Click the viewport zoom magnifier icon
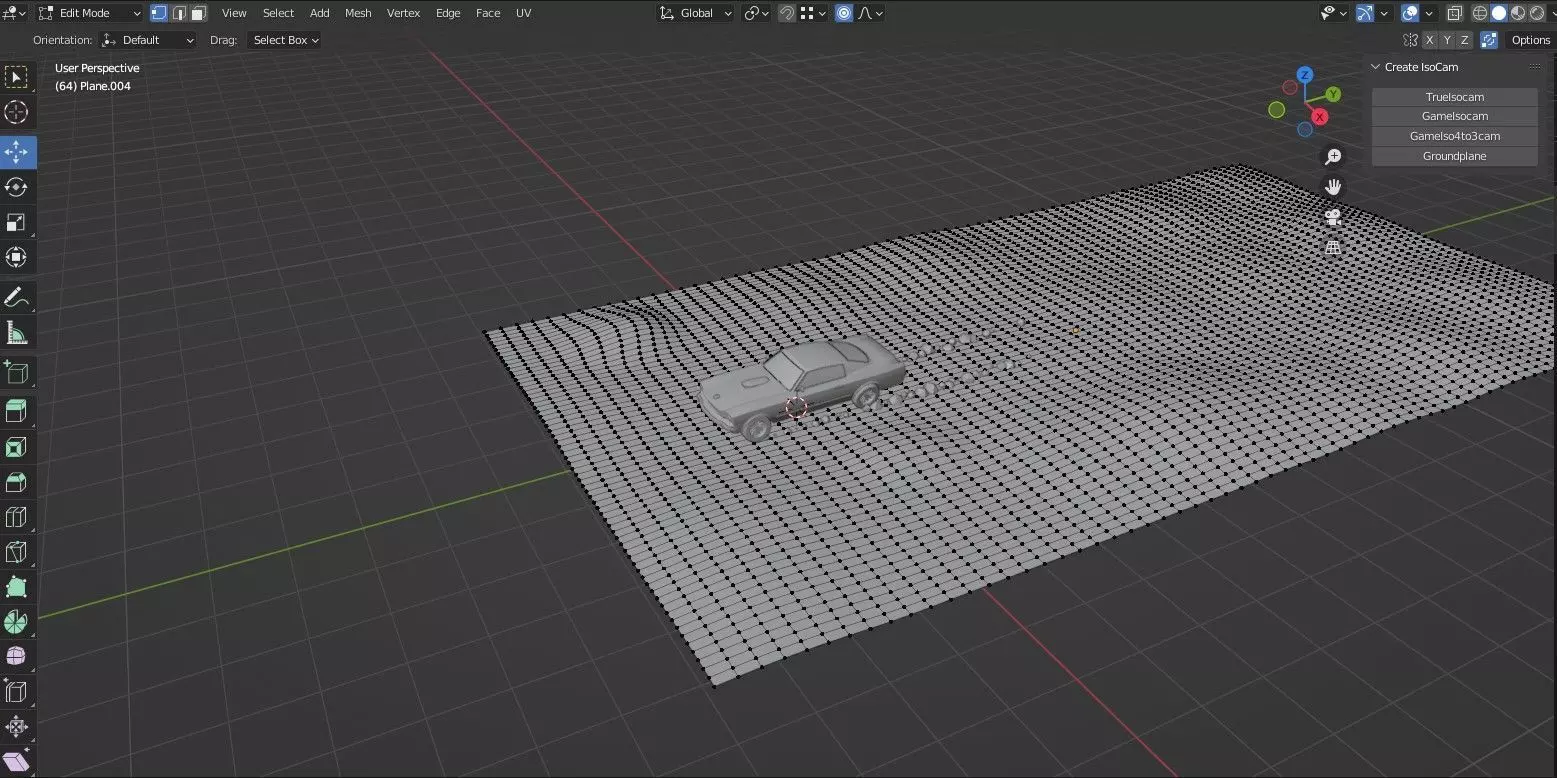Image resolution: width=1557 pixels, height=778 pixels. pyautogui.click(x=1333, y=157)
